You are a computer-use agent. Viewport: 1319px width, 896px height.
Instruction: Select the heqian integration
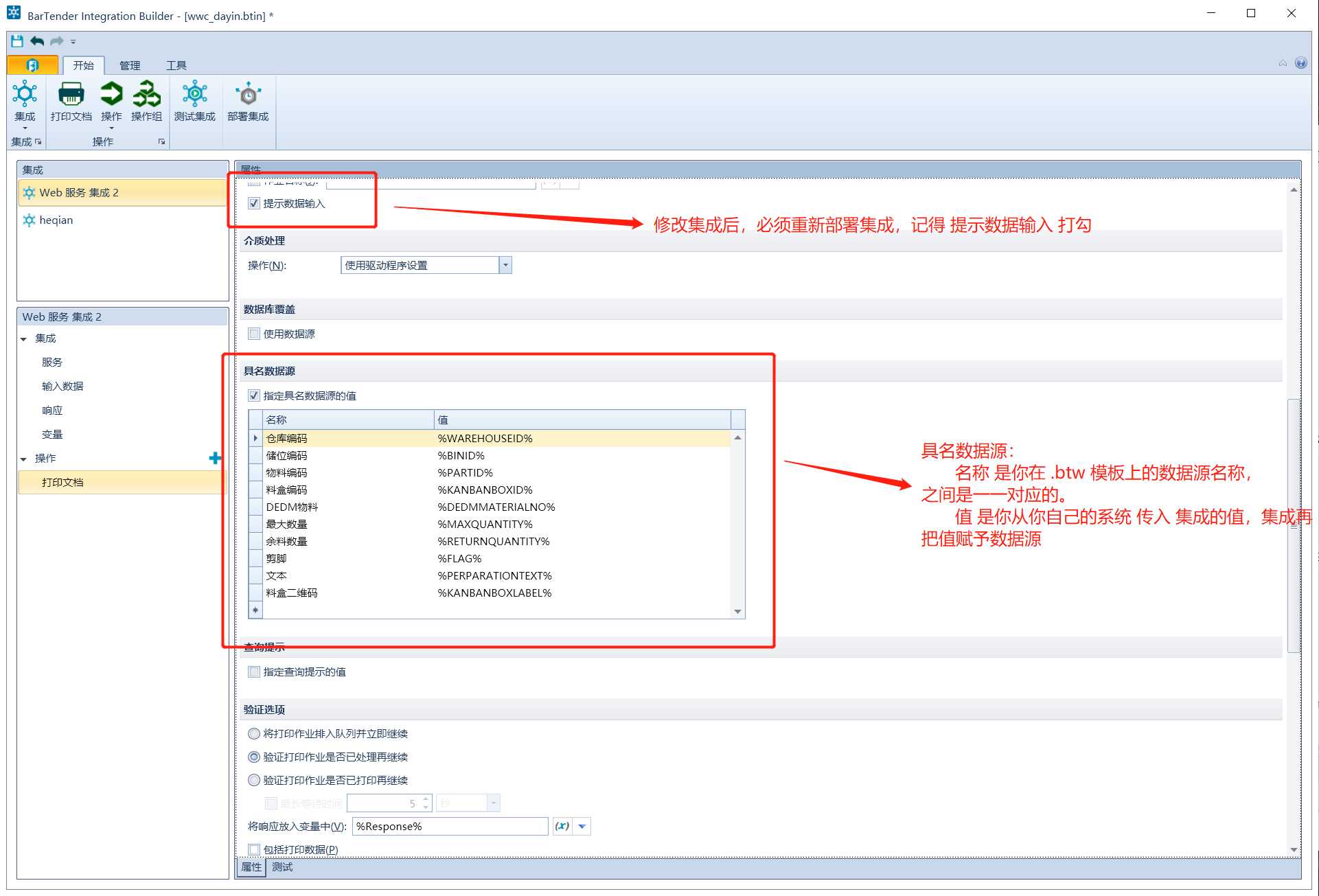[123, 220]
